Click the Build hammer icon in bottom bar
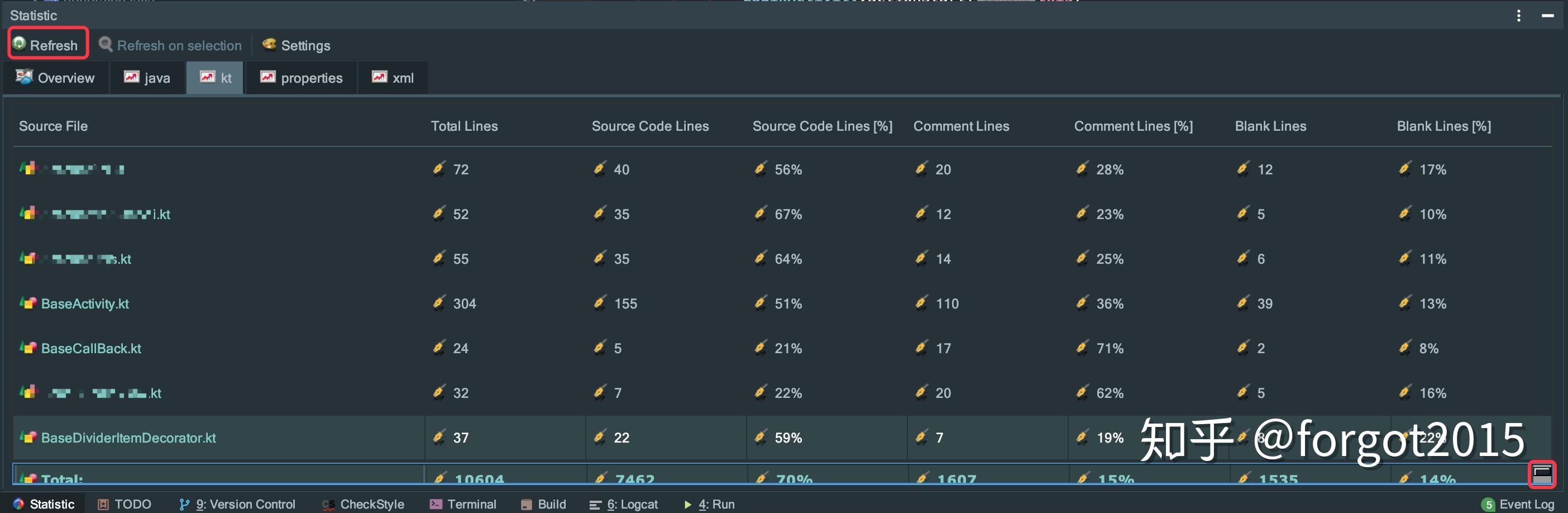Viewport: 1568px width, 513px height. tap(527, 505)
